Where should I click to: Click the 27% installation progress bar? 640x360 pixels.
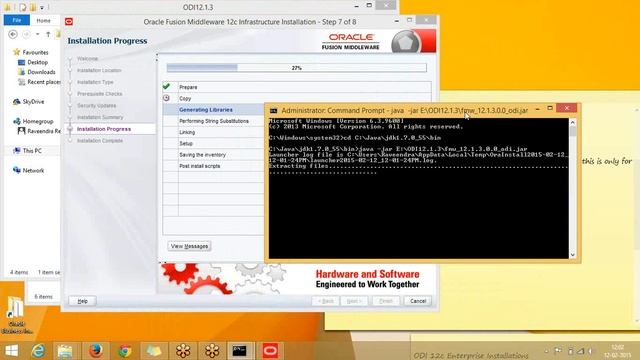[297, 68]
